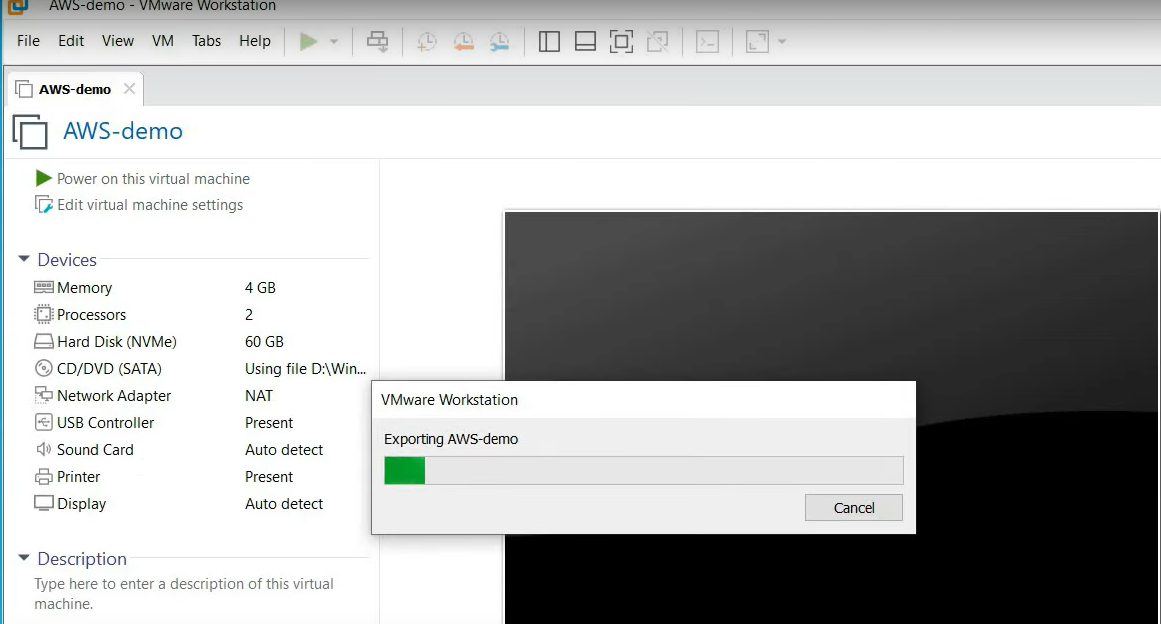Image resolution: width=1161 pixels, height=624 pixels.
Task: Click the 4 GB memory value
Action: [x=260, y=288]
